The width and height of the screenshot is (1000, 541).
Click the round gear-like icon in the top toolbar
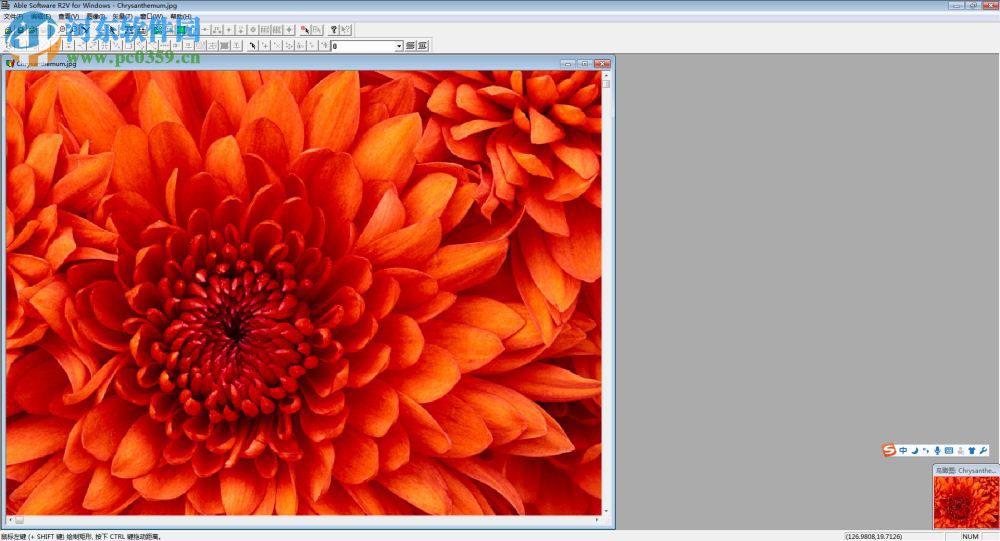coord(253,30)
